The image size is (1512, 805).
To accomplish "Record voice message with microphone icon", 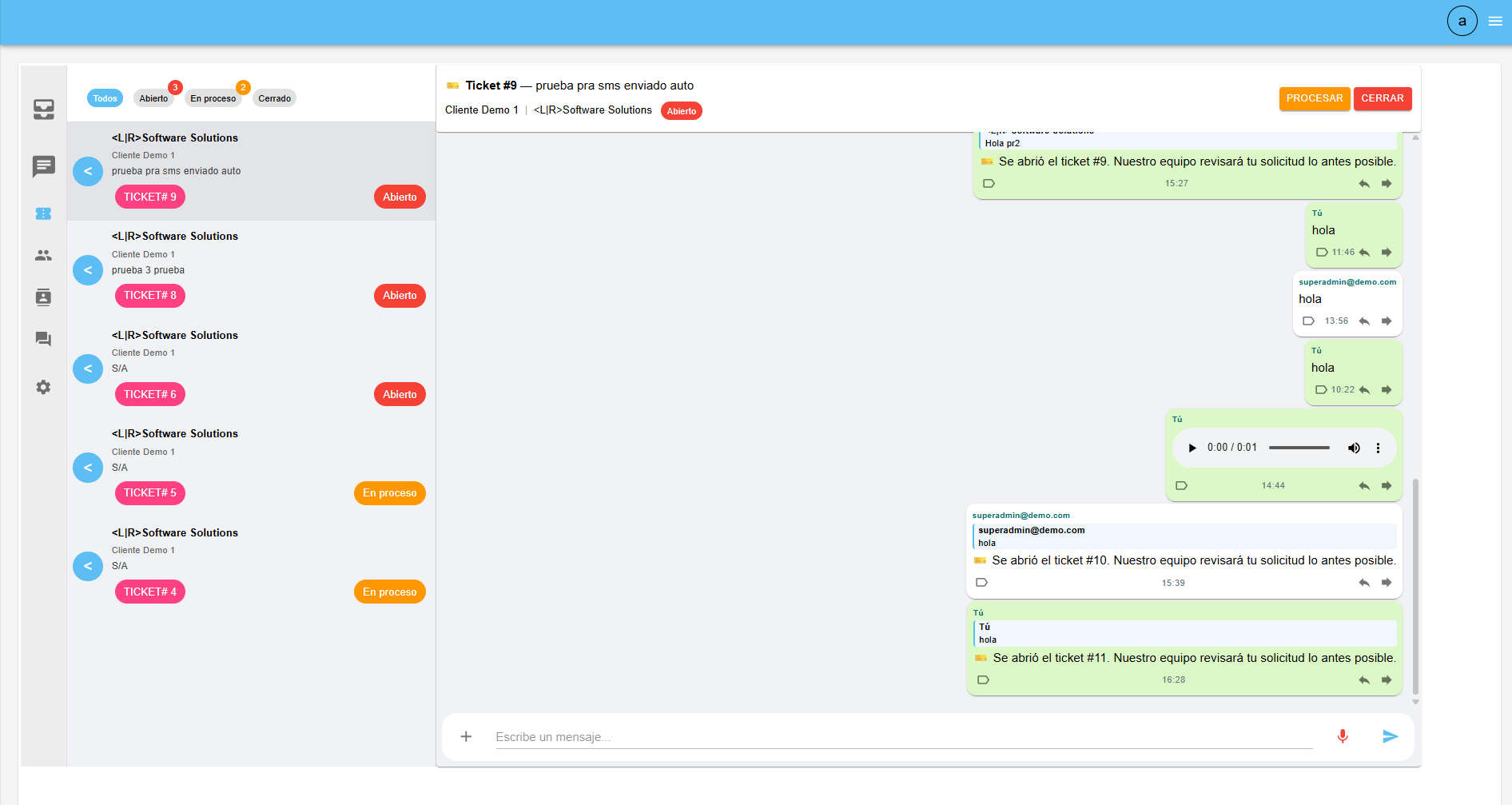I will pyautogui.click(x=1343, y=736).
